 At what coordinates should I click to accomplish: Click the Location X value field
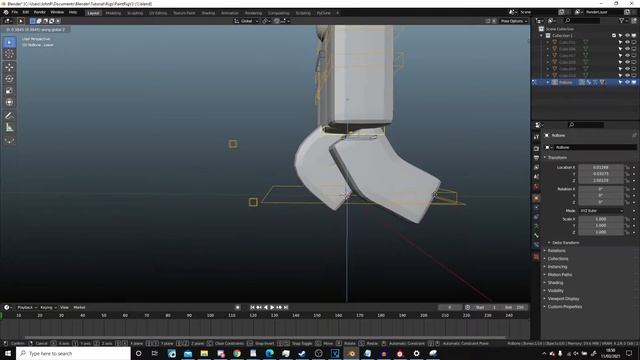601,167
